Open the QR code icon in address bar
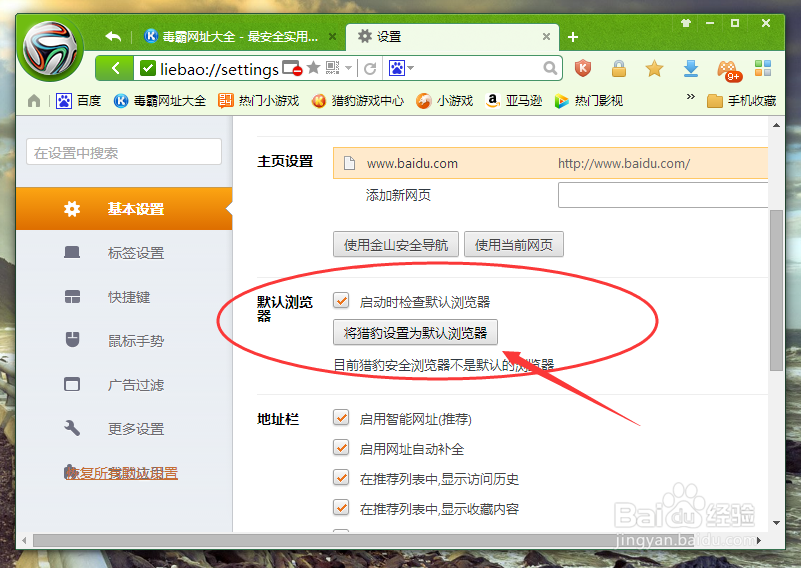This screenshot has width=801, height=568. (333, 68)
